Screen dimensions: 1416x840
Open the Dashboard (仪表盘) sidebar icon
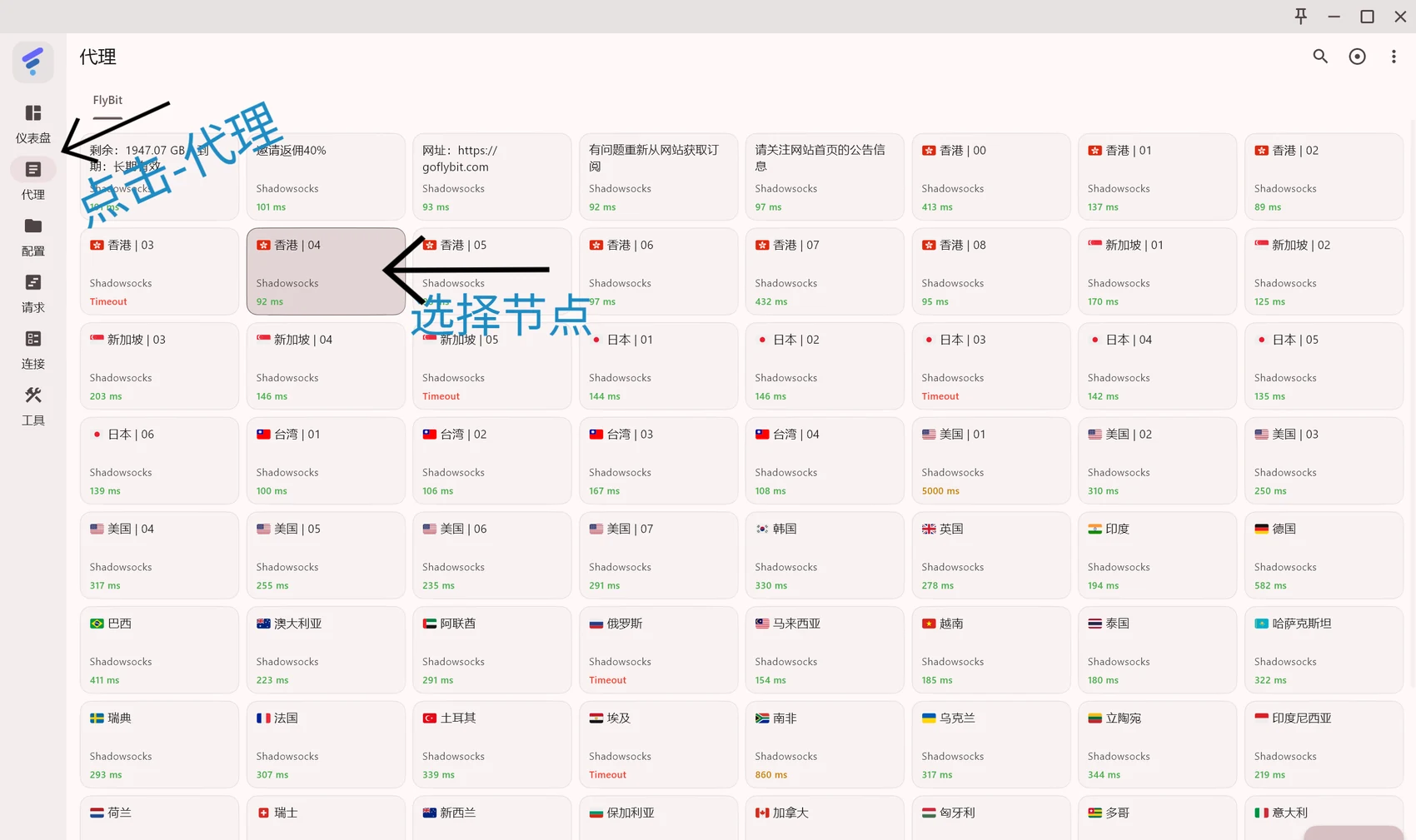click(33, 113)
